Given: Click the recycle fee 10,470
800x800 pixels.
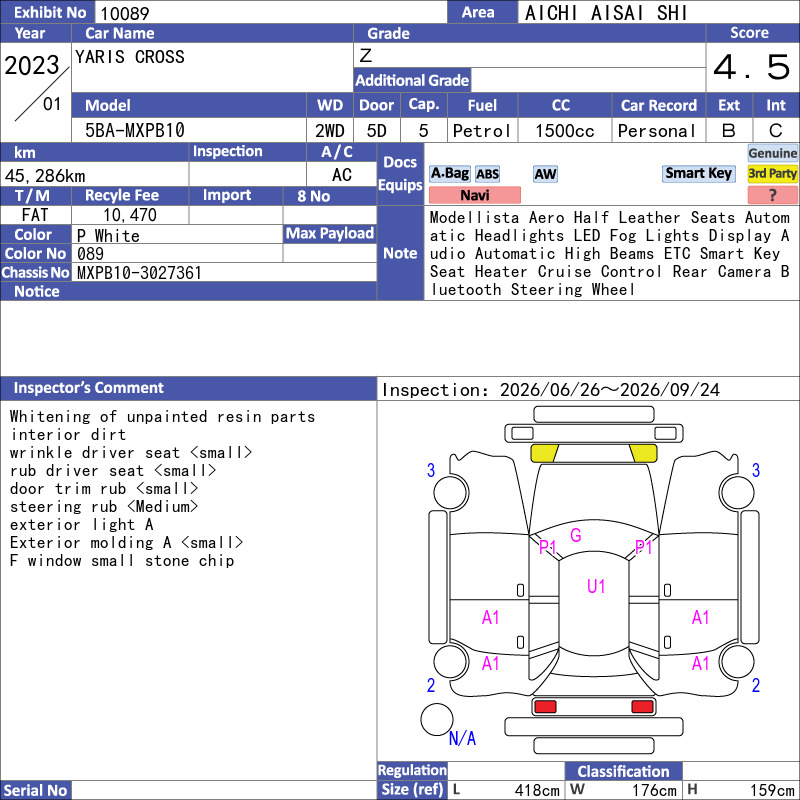Looking at the screenshot, I should pyautogui.click(x=130, y=215).
